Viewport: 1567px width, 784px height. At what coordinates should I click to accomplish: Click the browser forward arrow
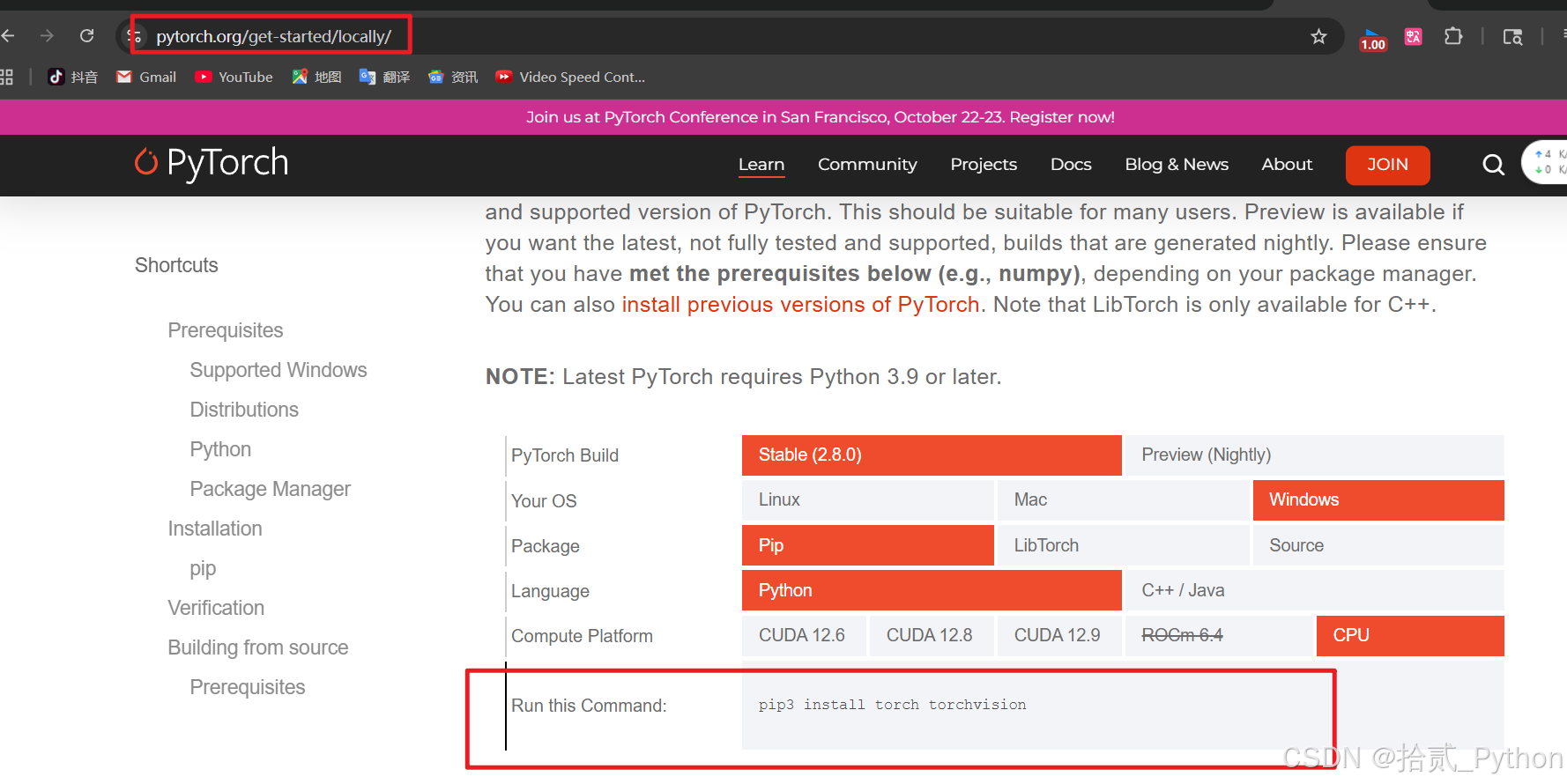(48, 36)
